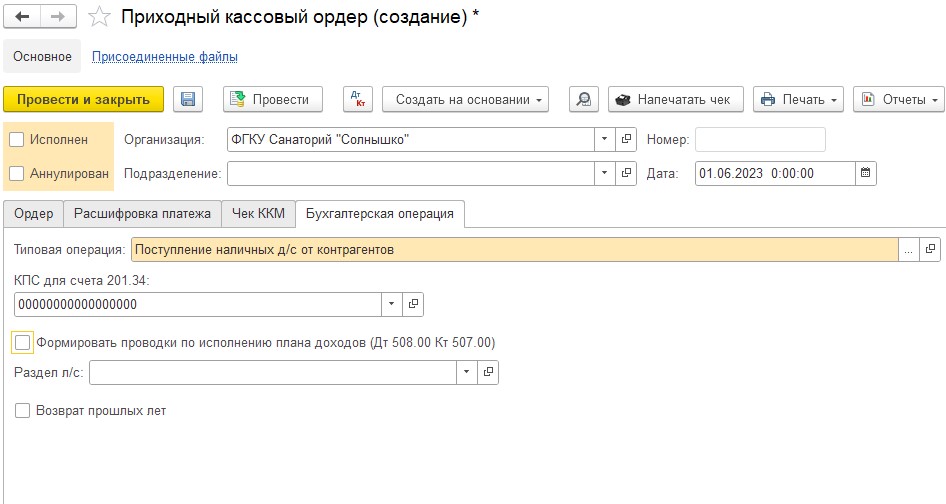Switch to the Ордер tab
The width and height of the screenshot is (946, 504).
click(x=34, y=214)
